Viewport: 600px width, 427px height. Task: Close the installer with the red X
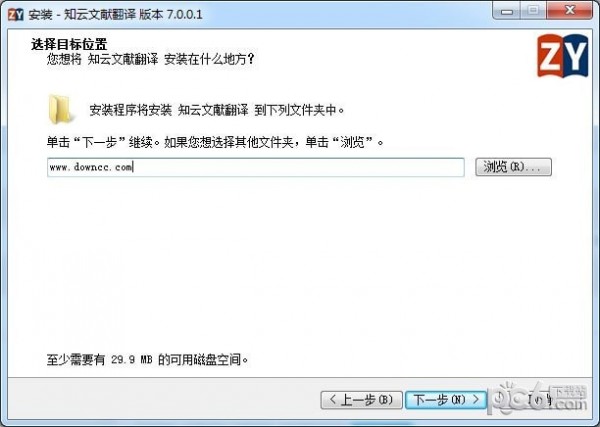pos(569,11)
